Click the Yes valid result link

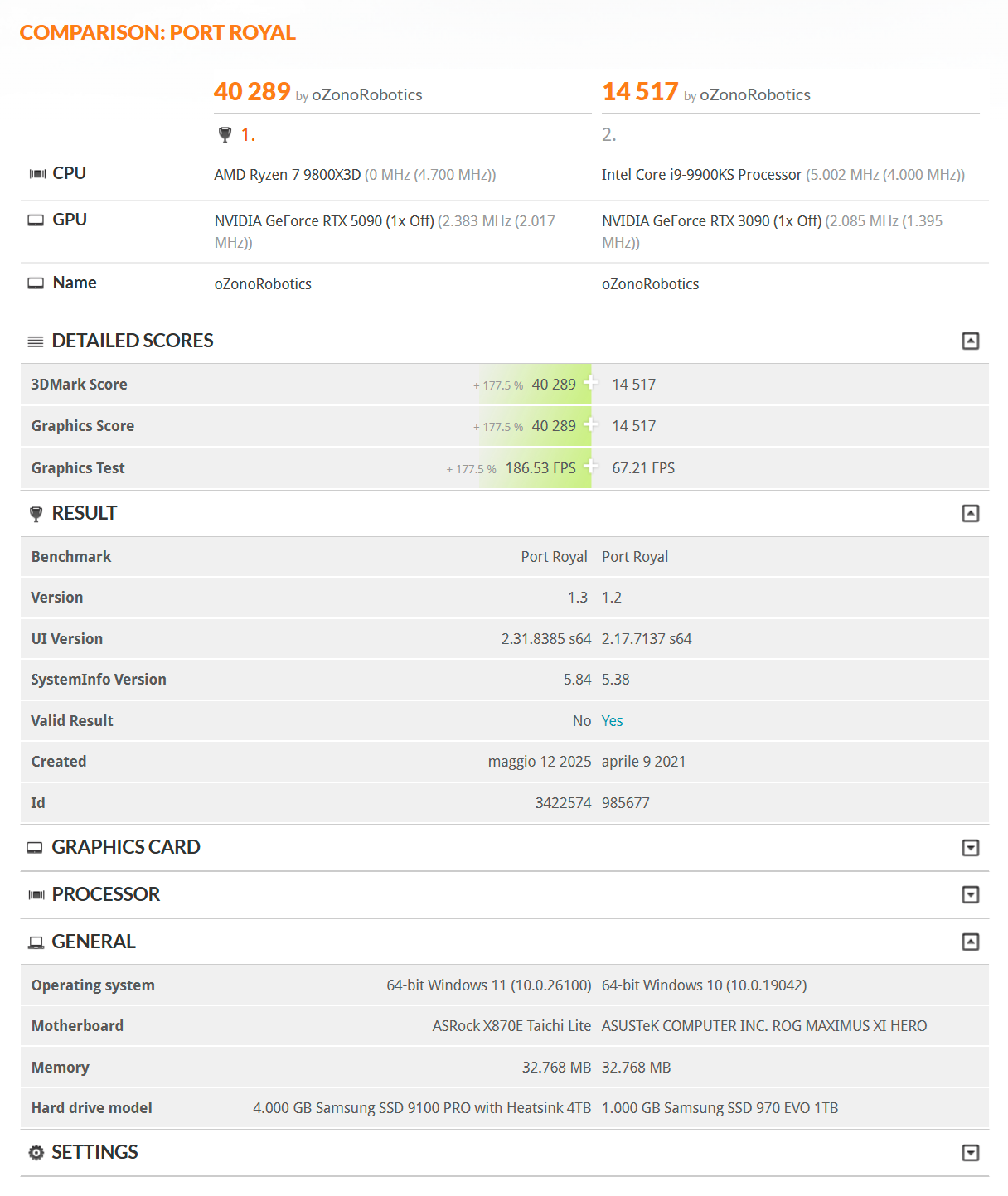click(x=612, y=721)
